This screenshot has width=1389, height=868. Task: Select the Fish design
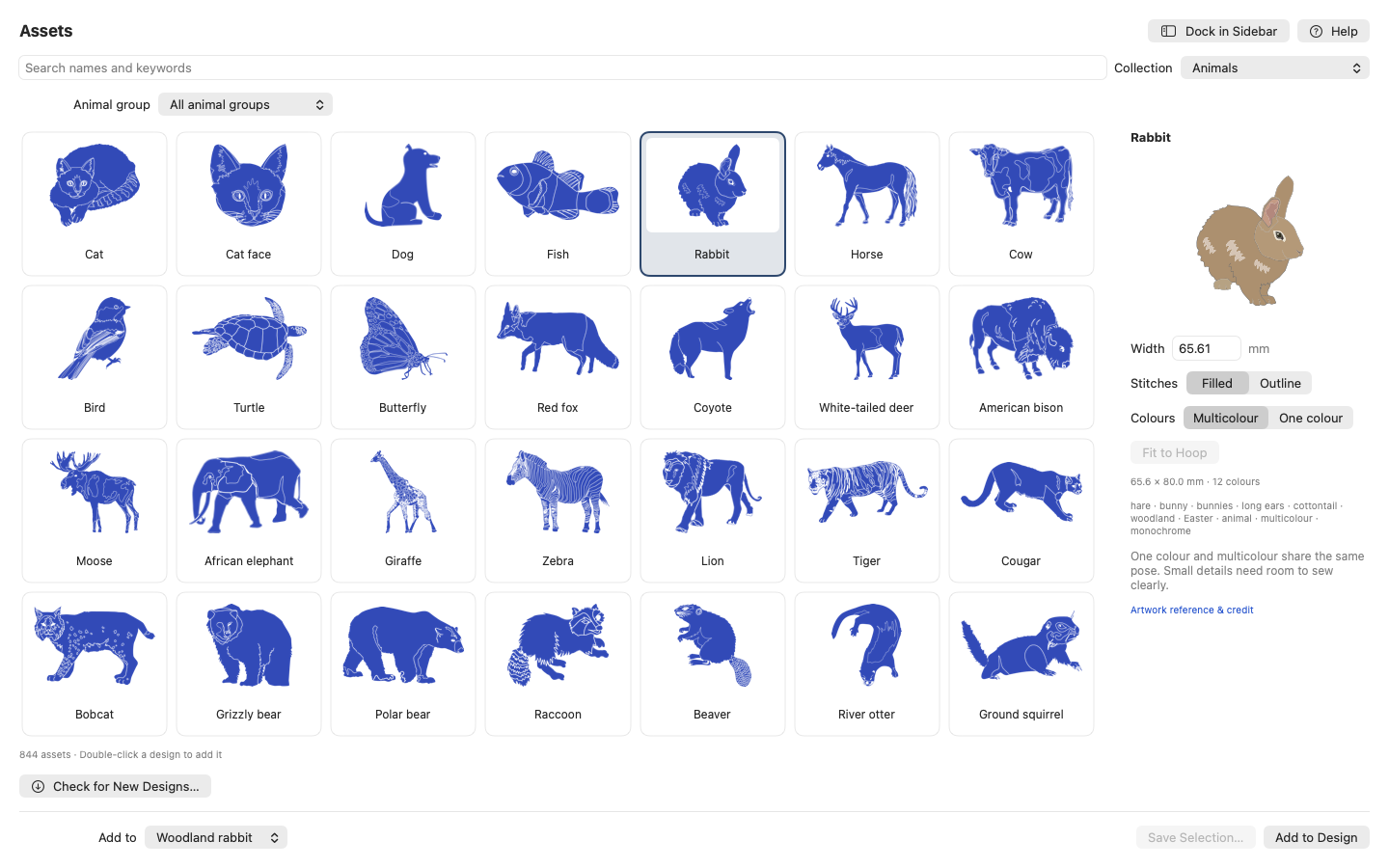(558, 203)
